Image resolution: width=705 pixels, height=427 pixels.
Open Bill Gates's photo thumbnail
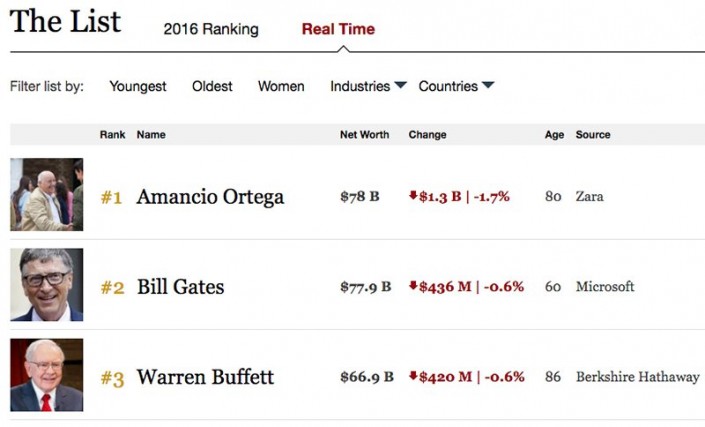(47, 285)
